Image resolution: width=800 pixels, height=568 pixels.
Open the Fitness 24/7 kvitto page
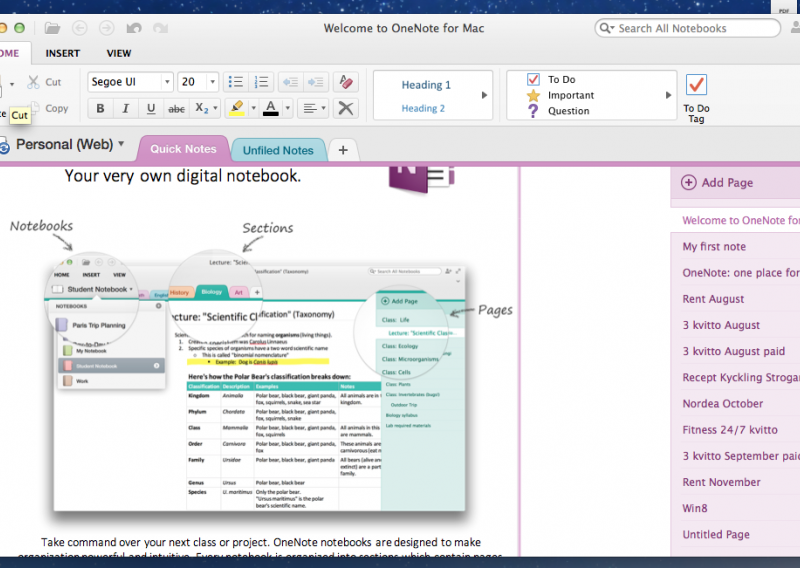coord(736,430)
